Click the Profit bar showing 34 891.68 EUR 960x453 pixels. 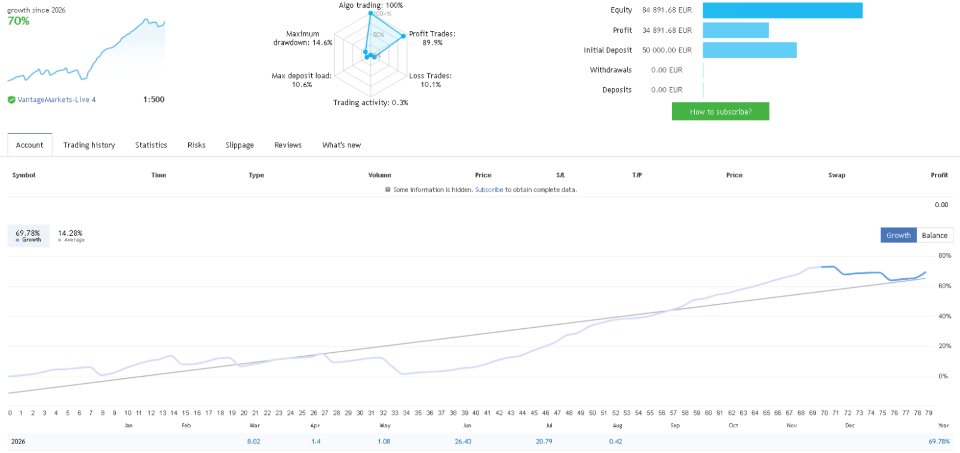coord(735,30)
